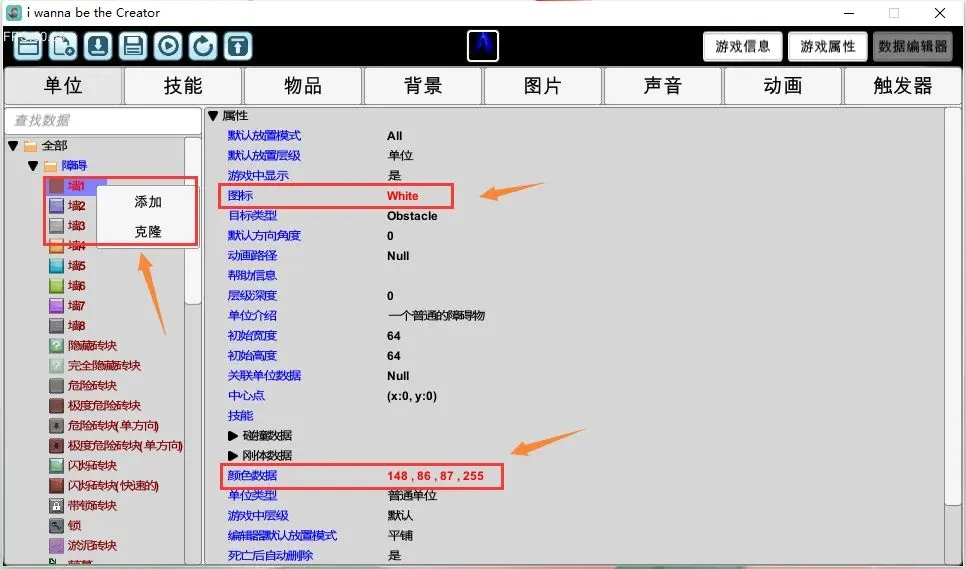Switch to the 声音 tab
The image size is (966, 569).
click(662, 86)
